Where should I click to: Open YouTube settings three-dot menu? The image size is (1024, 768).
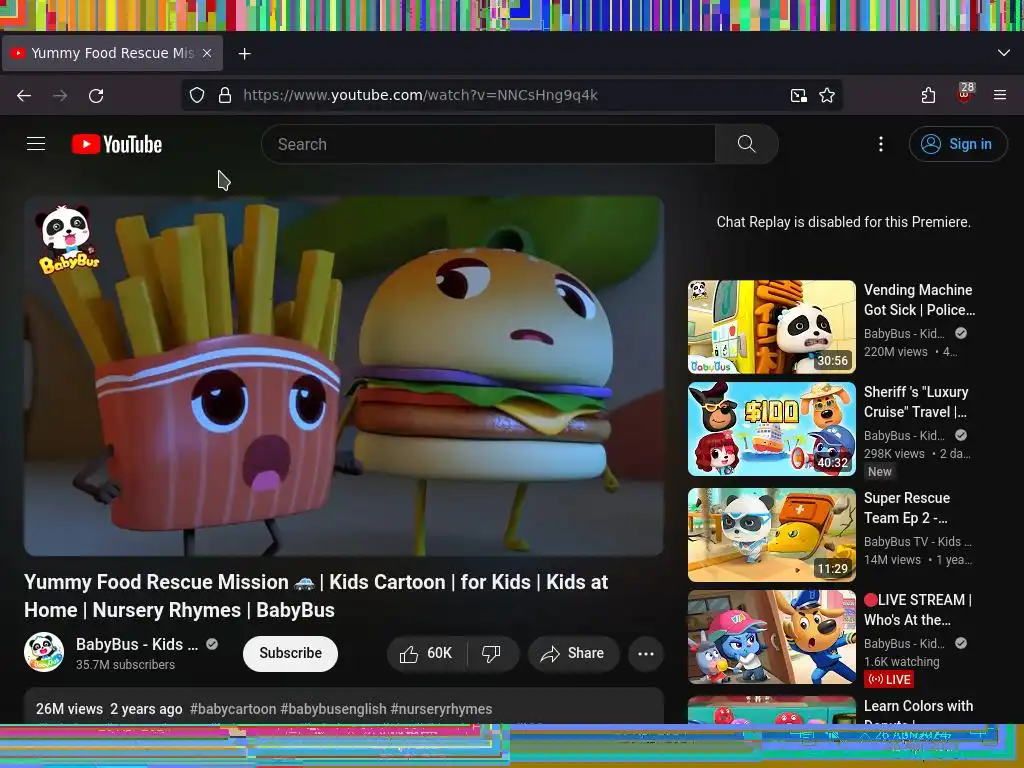click(x=880, y=144)
